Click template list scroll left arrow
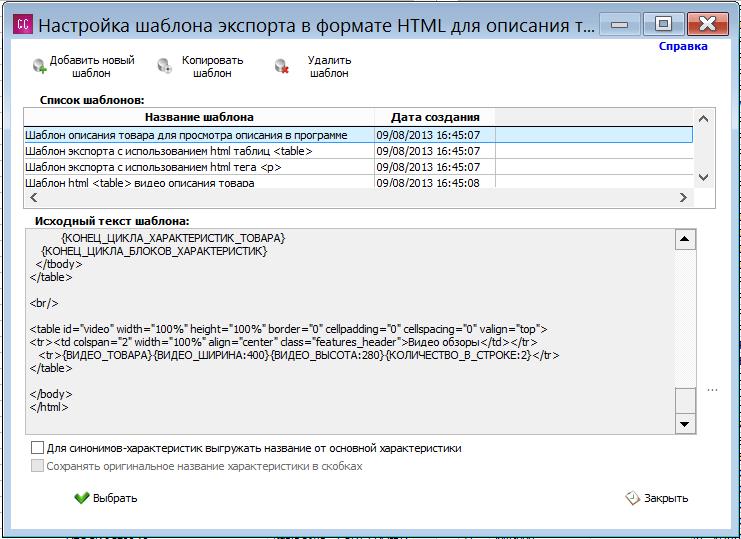The width and height of the screenshot is (741, 539). (34, 197)
